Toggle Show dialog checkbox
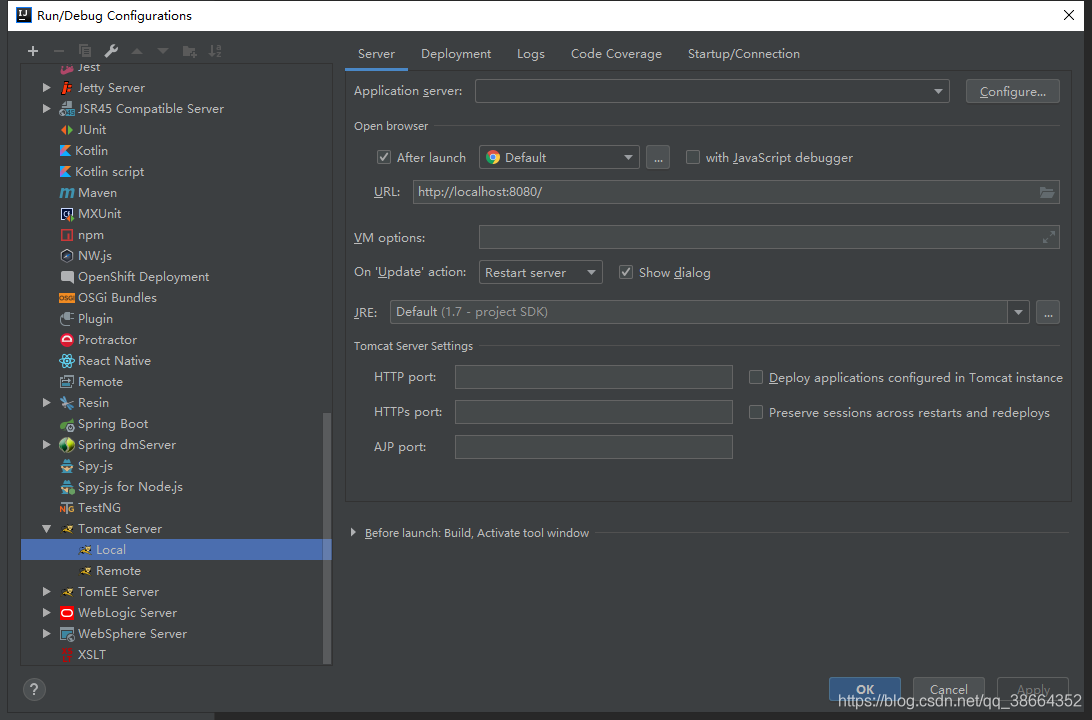1092x720 pixels. [625, 272]
